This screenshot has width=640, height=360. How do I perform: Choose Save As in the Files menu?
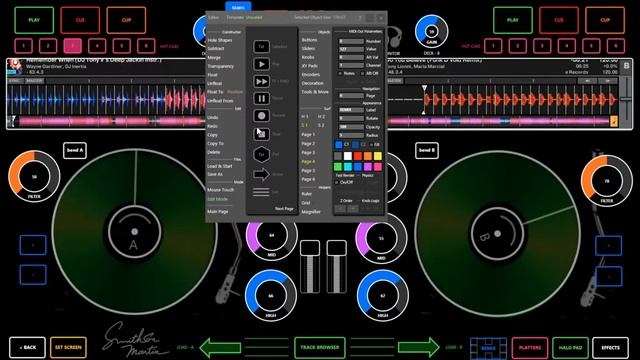click(x=215, y=174)
